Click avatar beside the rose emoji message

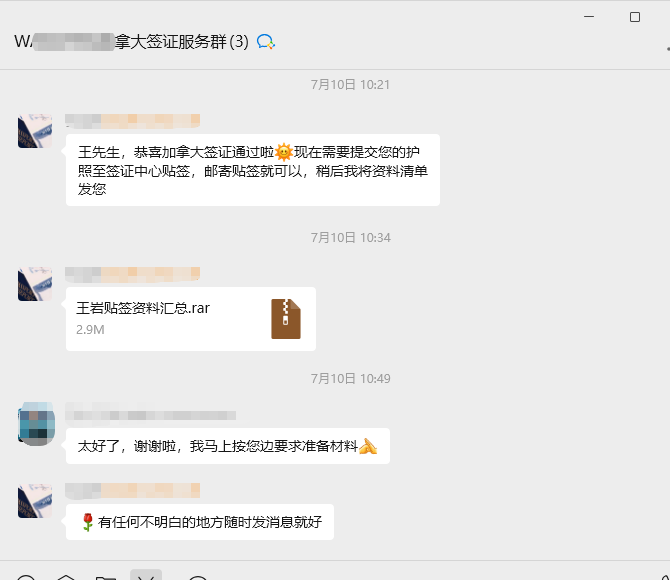[x=35, y=501]
